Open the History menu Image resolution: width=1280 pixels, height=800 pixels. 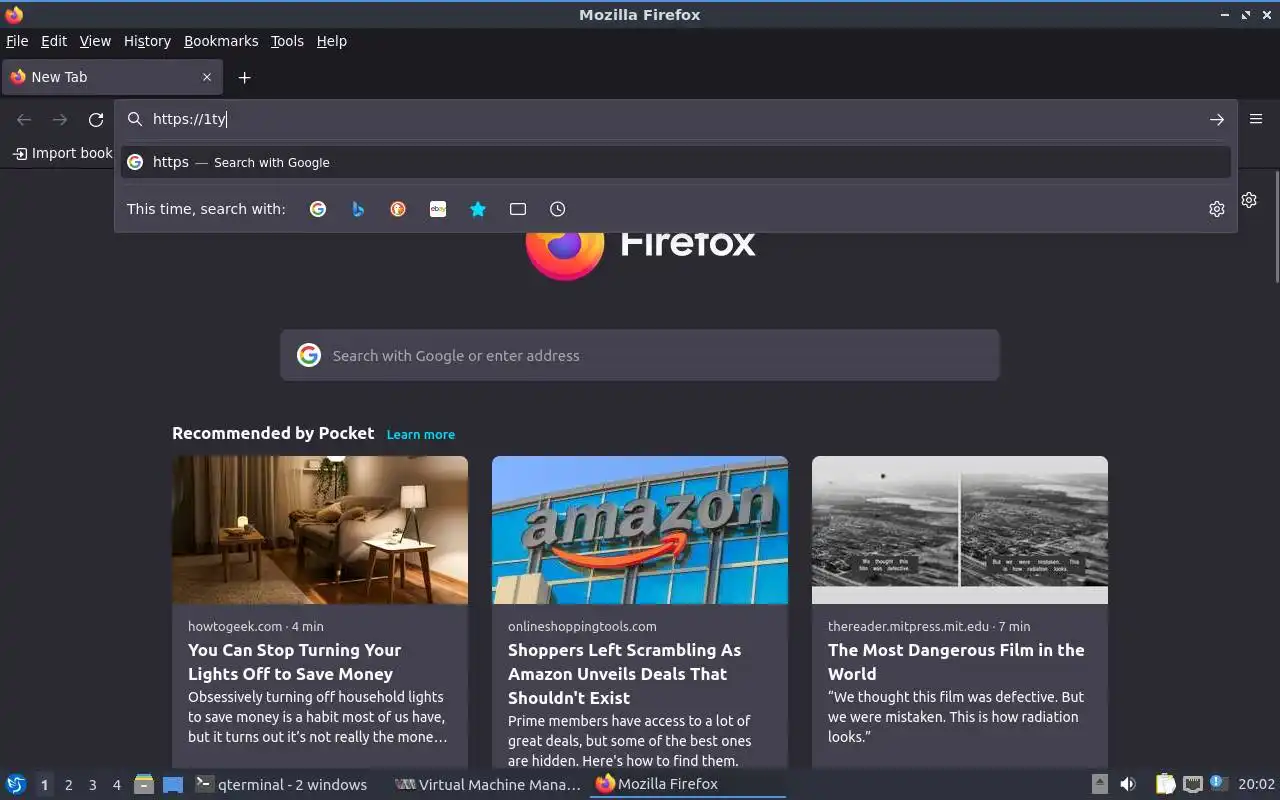(147, 41)
